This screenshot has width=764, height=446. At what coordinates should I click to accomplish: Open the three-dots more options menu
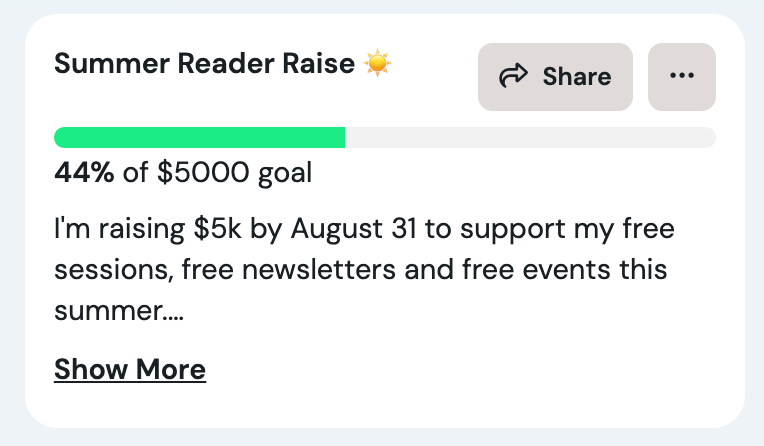pyautogui.click(x=682, y=77)
